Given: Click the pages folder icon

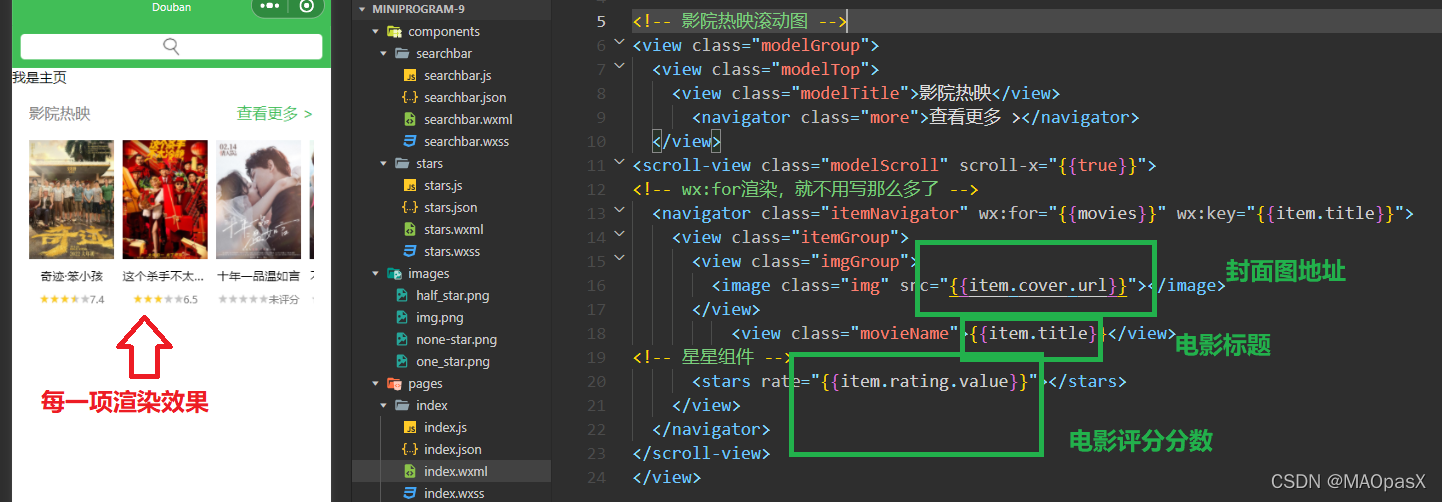Looking at the screenshot, I should [394, 383].
